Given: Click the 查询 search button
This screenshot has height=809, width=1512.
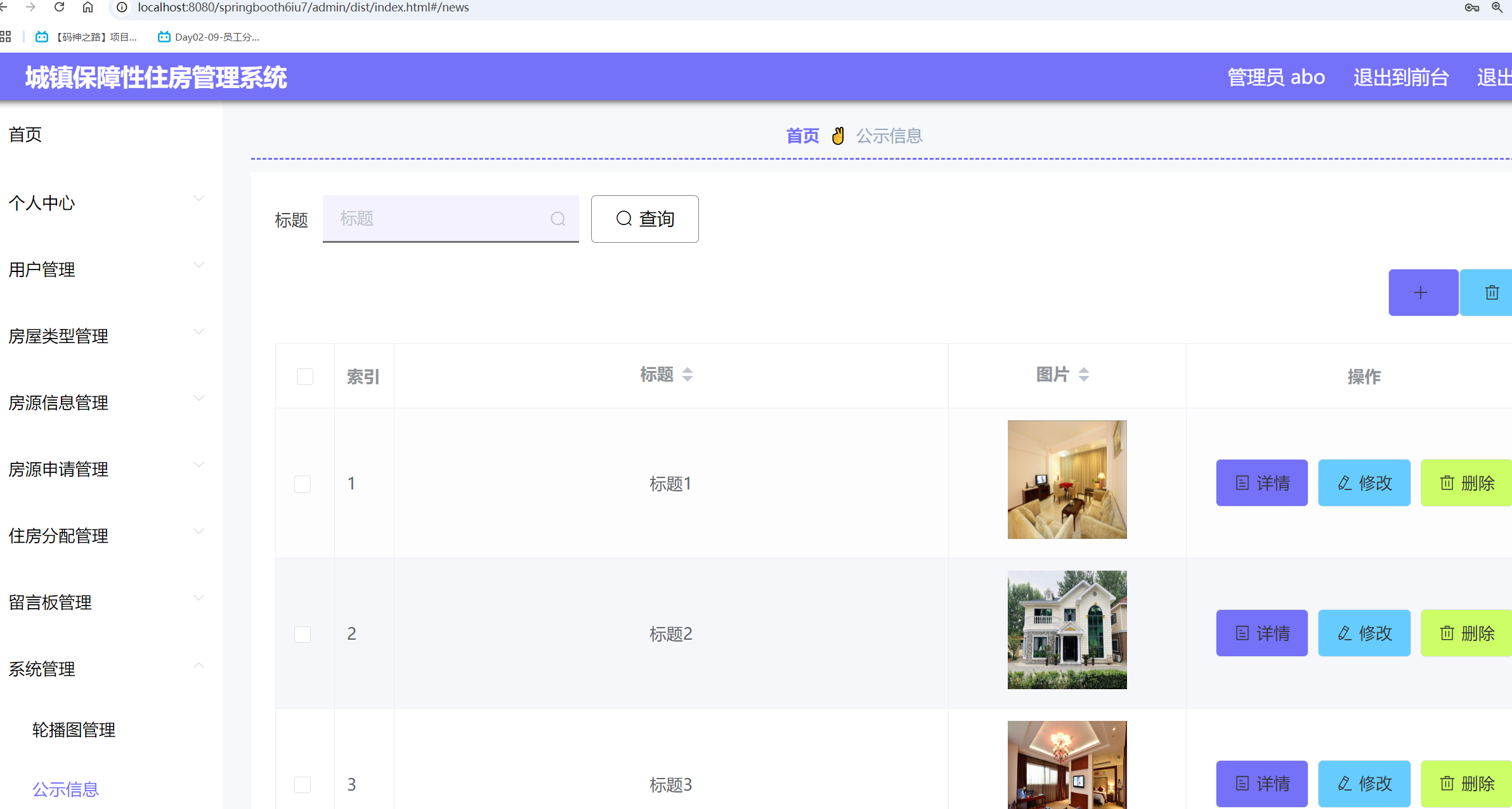Looking at the screenshot, I should coord(644,219).
